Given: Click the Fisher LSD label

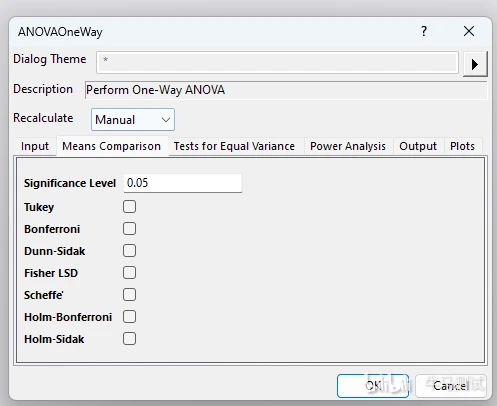Looking at the screenshot, I should [51, 273].
